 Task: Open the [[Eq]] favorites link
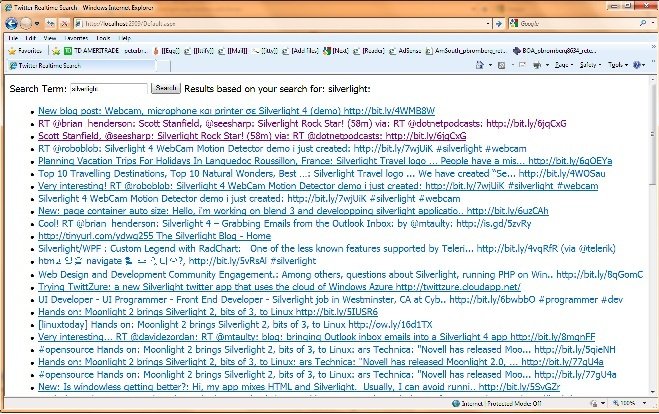[x=167, y=51]
